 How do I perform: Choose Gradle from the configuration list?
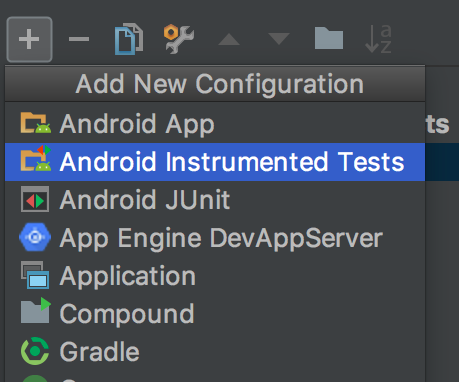click(215, 352)
